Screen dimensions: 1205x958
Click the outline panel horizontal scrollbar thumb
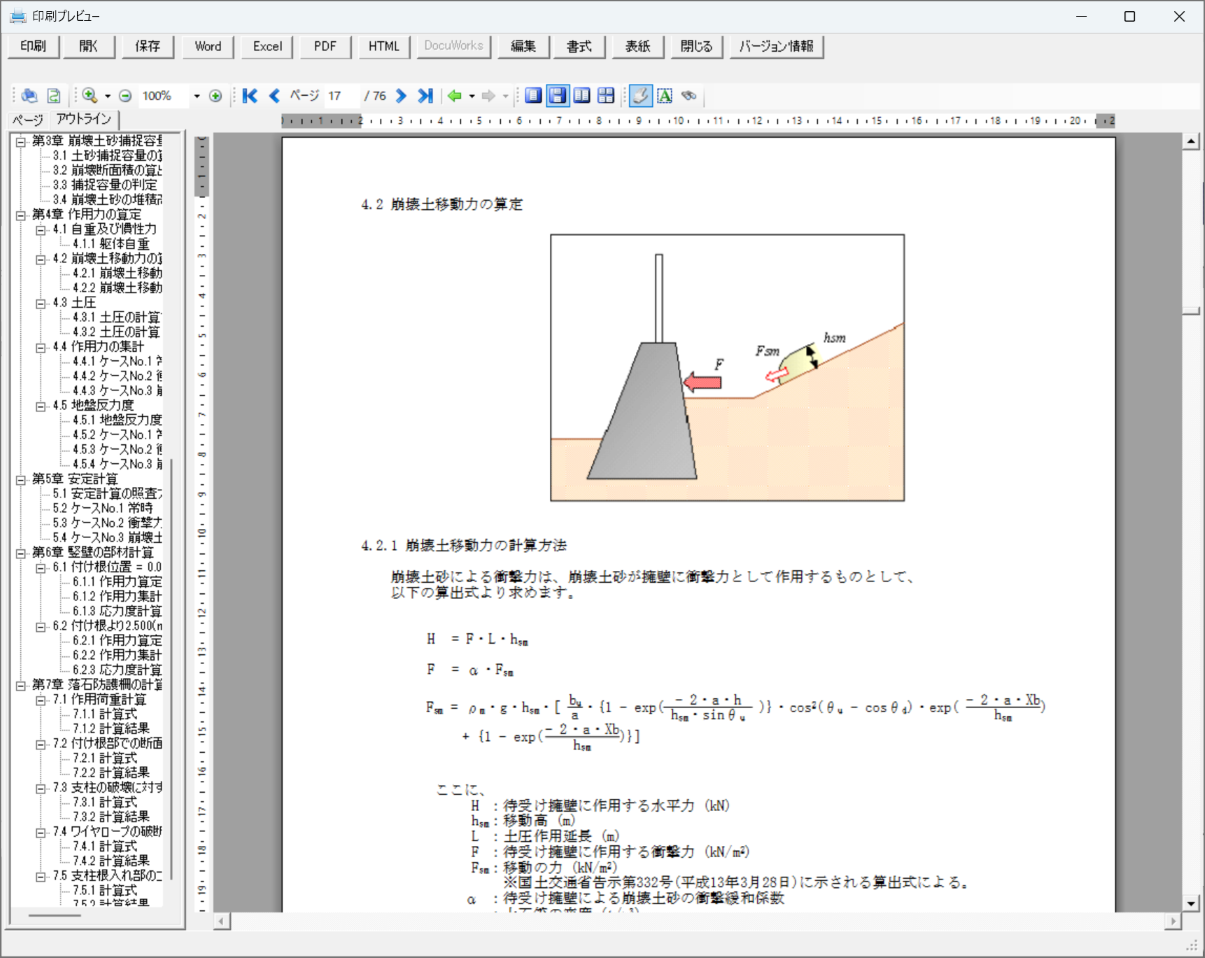[x=54, y=916]
